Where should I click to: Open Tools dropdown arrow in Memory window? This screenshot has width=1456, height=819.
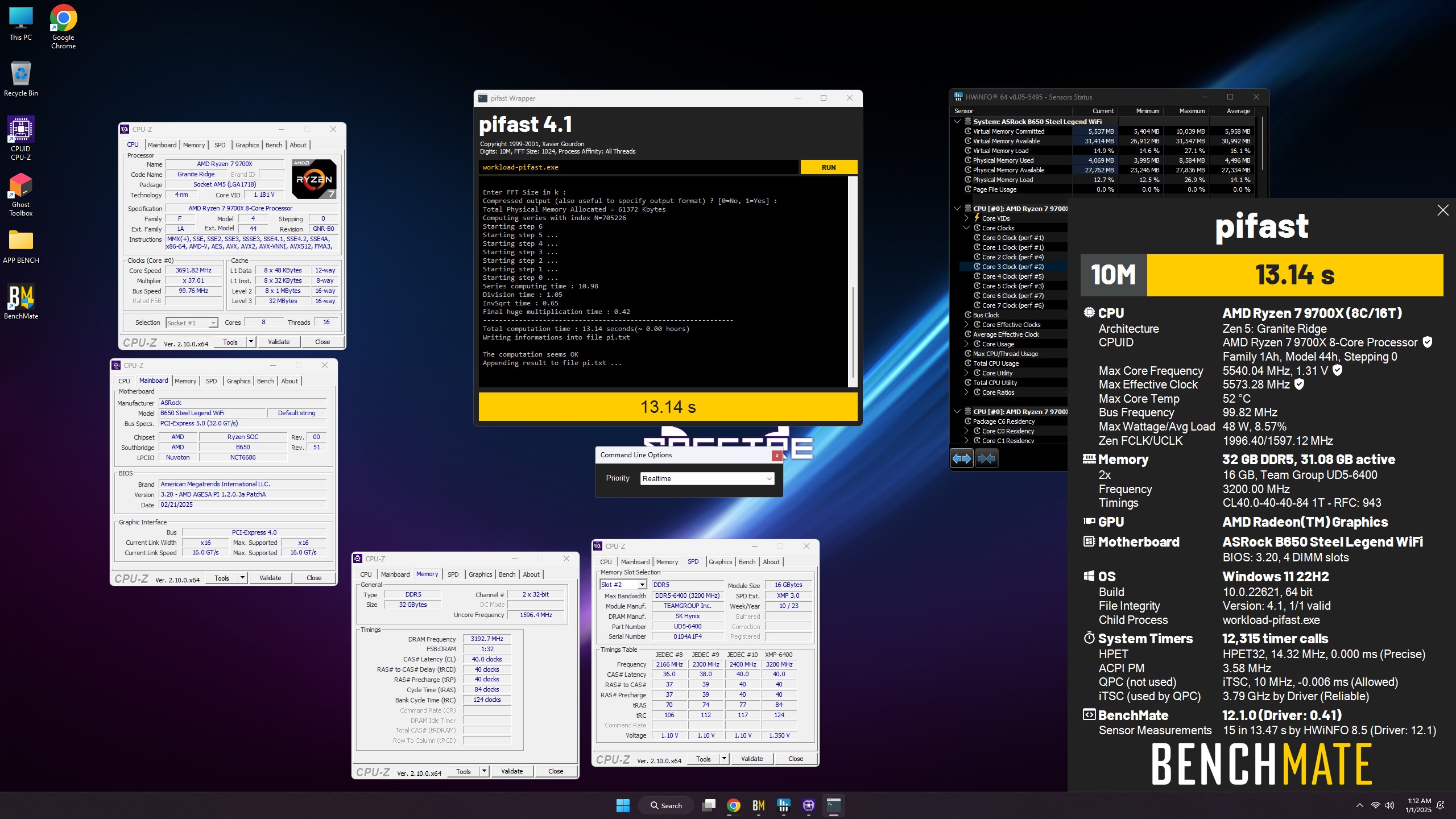click(484, 772)
